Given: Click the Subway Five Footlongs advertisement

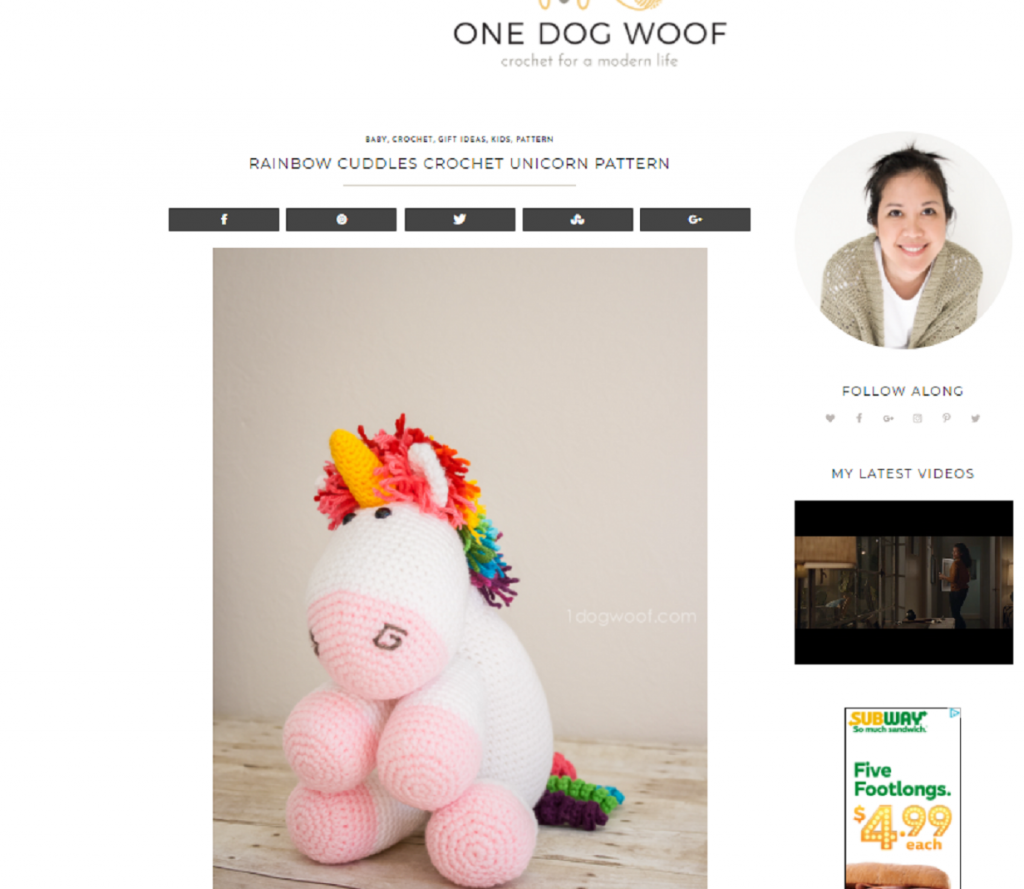Looking at the screenshot, I should point(903,798).
